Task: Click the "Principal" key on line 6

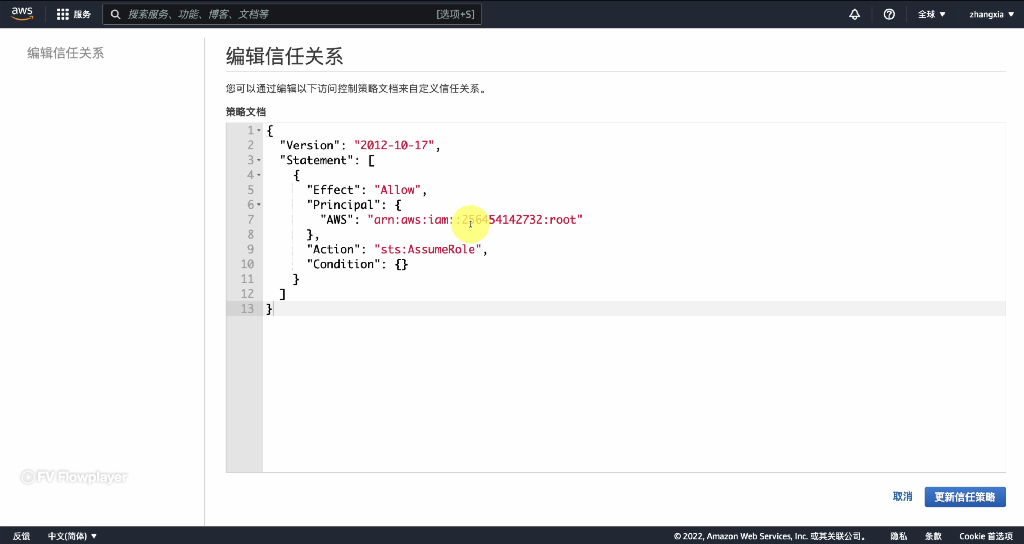Action: click(344, 204)
